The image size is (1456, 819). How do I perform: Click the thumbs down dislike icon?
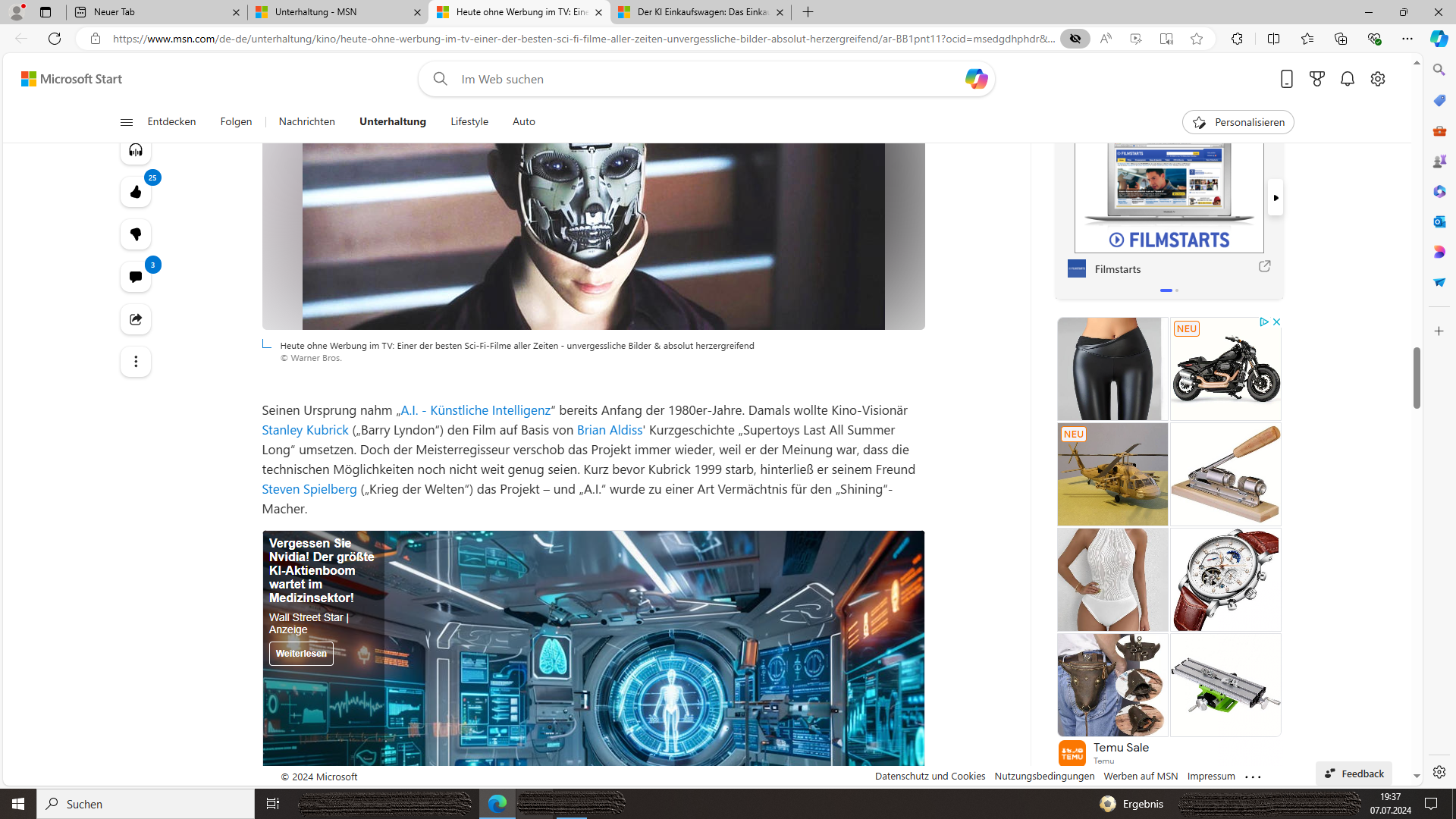[x=136, y=234]
